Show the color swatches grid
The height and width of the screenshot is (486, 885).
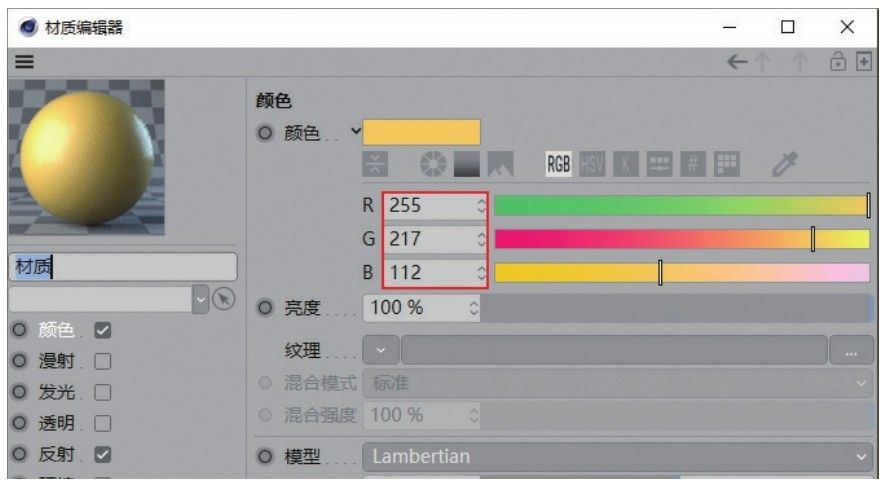pyautogui.click(x=726, y=164)
